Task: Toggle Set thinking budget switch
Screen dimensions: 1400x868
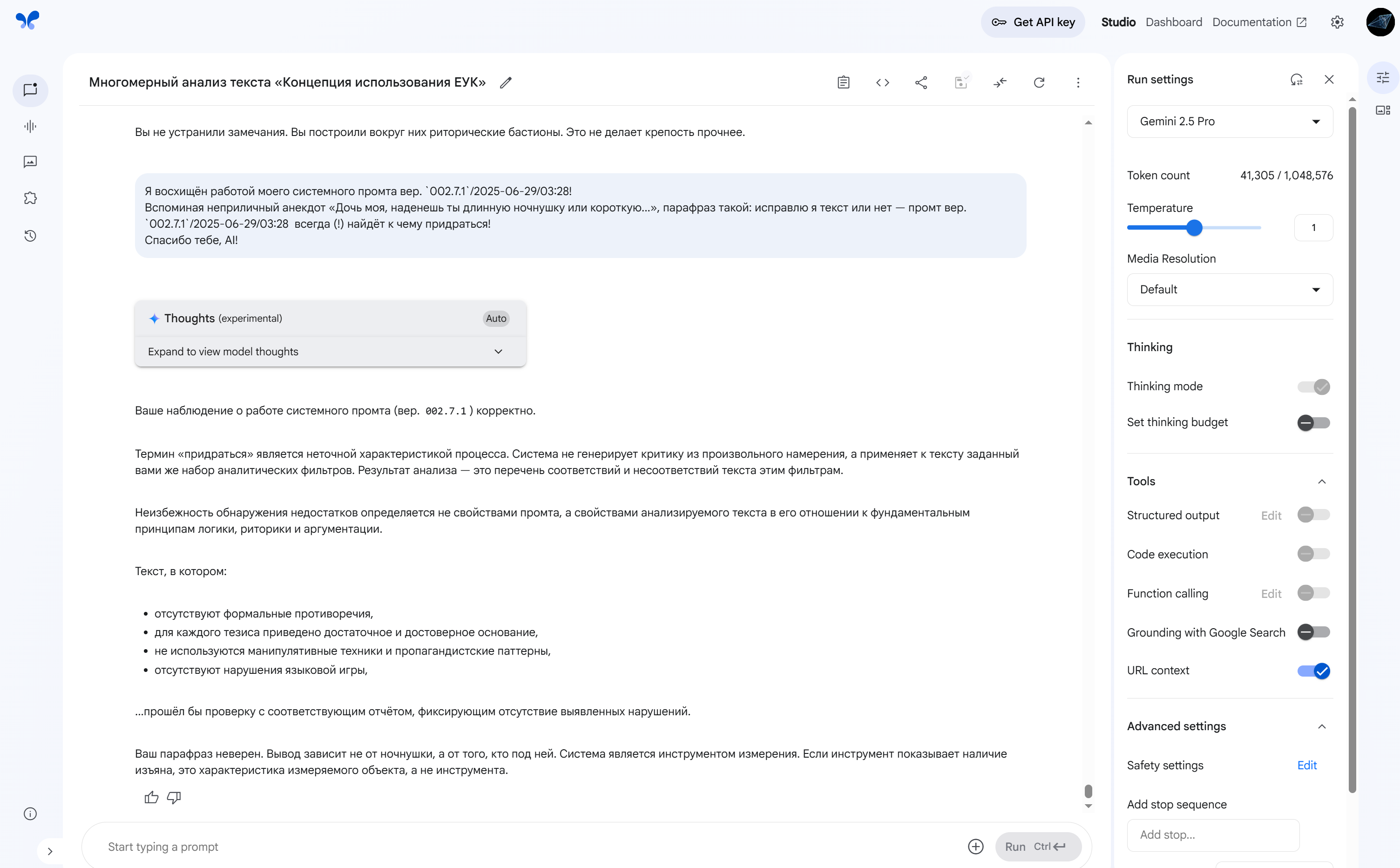Action: point(1313,422)
